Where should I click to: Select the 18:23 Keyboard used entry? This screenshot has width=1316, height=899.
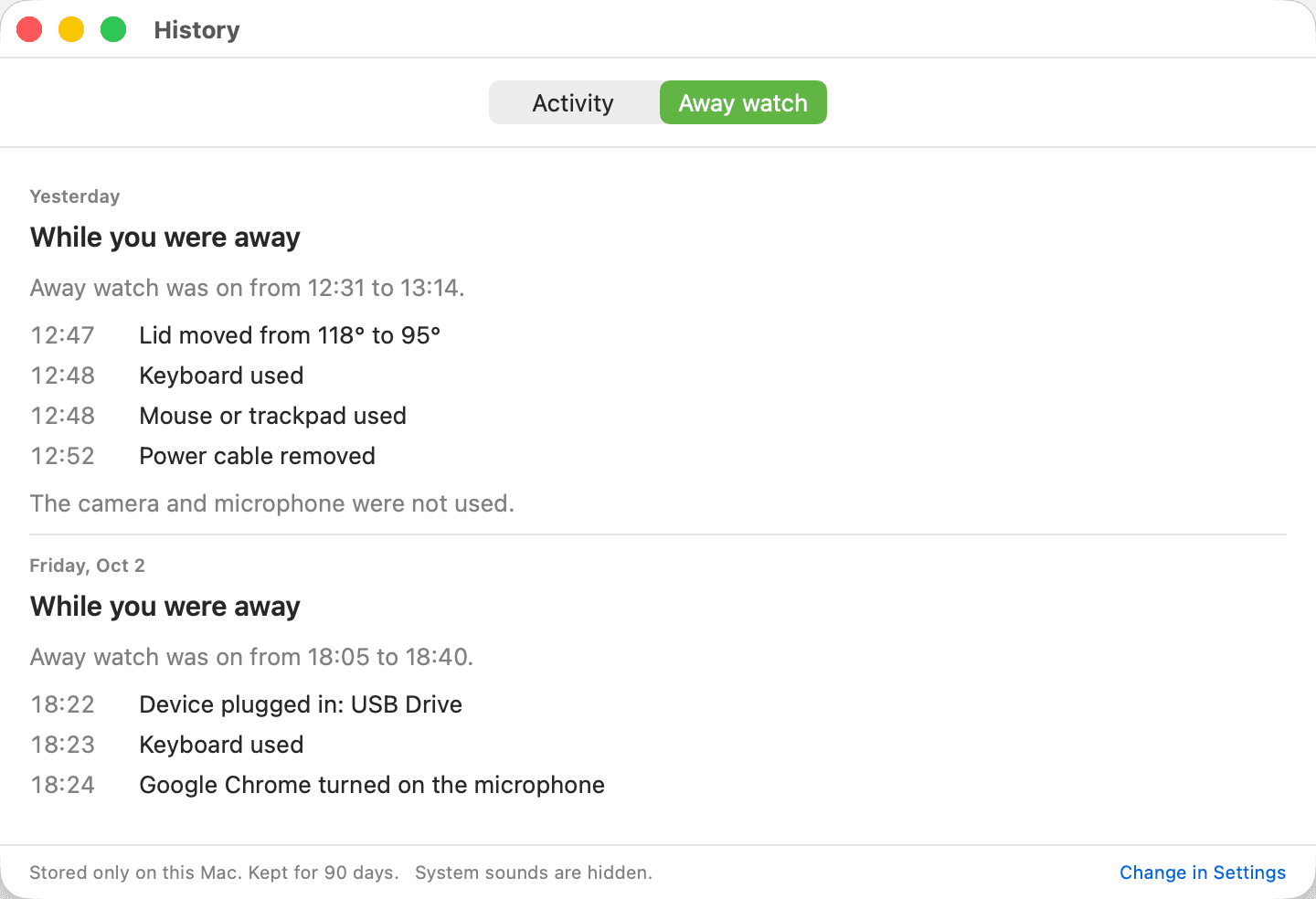(x=167, y=745)
